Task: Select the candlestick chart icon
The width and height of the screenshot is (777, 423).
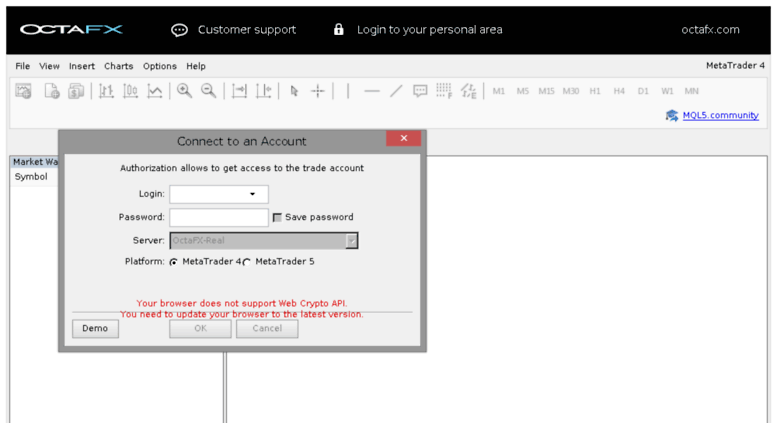Action: click(130, 91)
